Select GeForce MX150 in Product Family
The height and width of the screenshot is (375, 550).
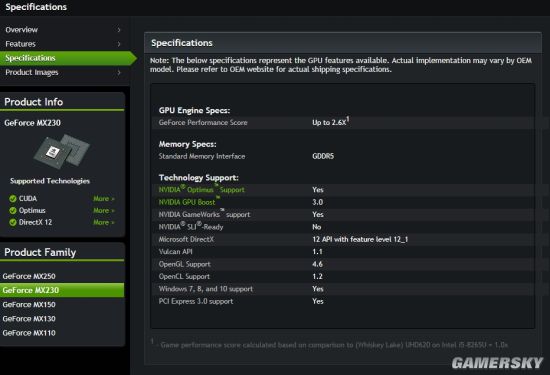pos(29,304)
